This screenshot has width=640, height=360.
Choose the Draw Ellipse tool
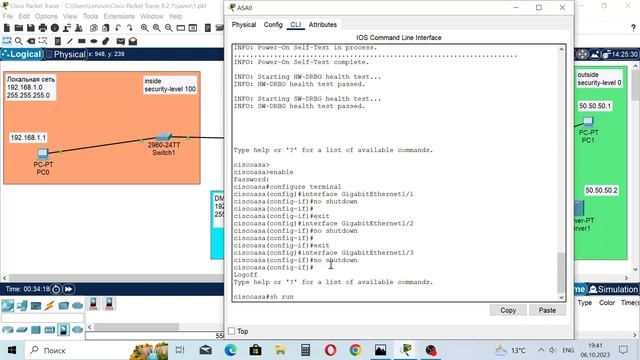click(x=94, y=41)
